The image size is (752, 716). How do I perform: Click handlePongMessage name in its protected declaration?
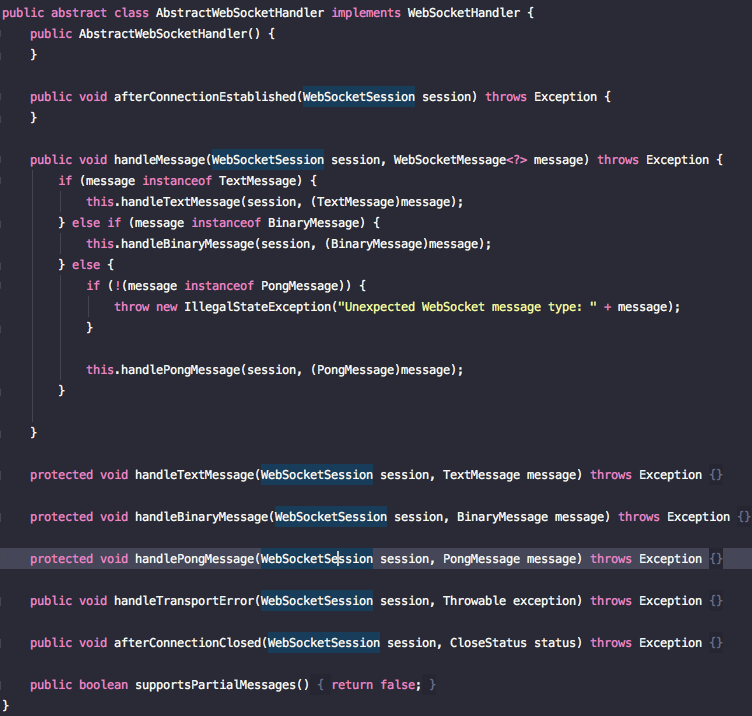[x=194, y=559]
